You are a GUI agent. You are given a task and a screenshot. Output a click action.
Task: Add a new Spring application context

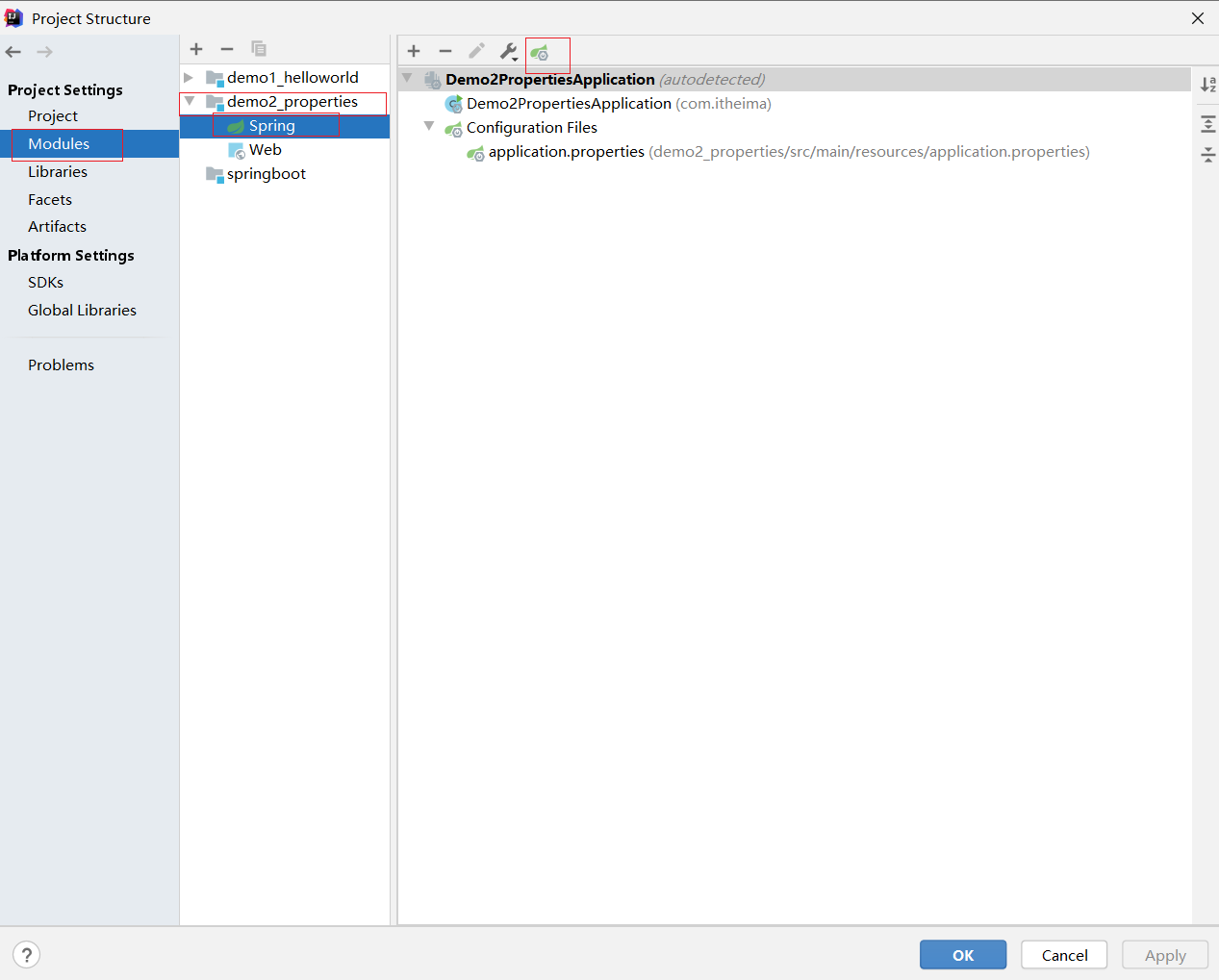click(414, 51)
